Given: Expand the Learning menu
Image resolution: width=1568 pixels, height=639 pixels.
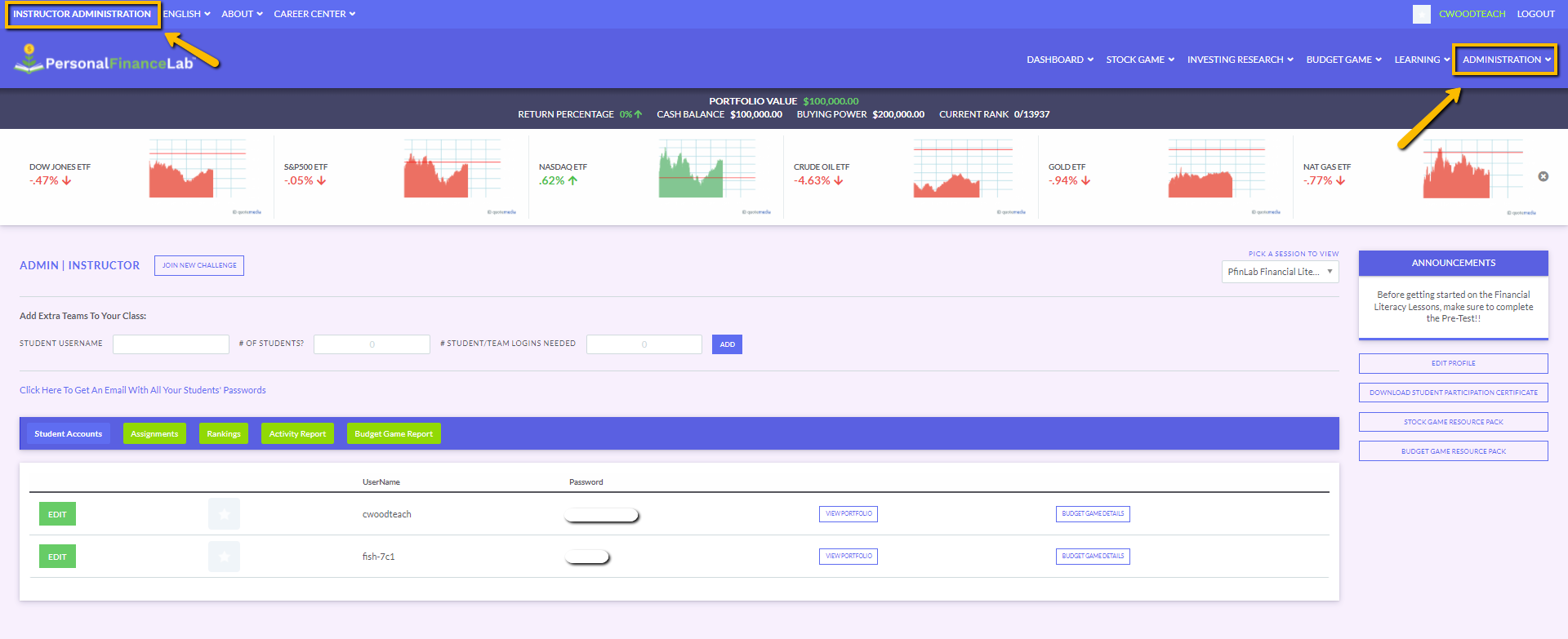Looking at the screenshot, I should click(1422, 60).
